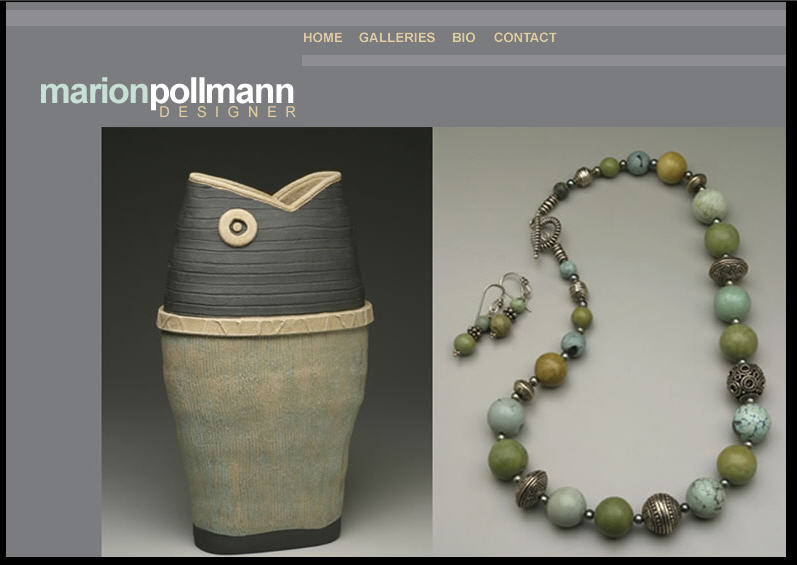
Task: Click the word 'pollmann' in the logo
Action: tap(222, 95)
